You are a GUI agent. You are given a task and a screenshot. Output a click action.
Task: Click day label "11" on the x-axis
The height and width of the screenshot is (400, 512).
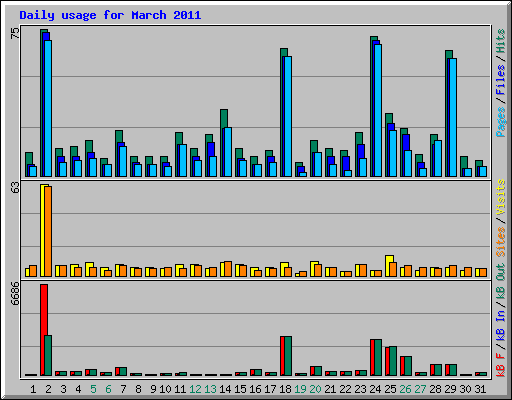tap(180, 389)
